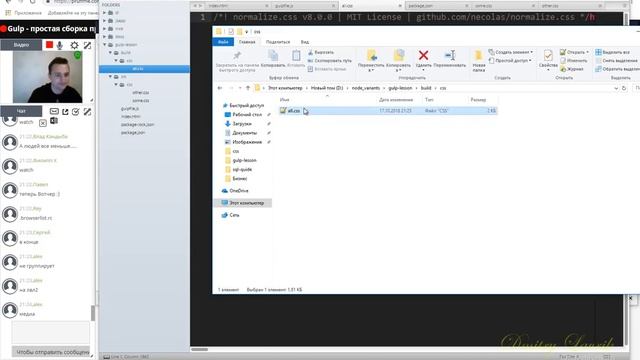Open other.css in the sidebar tree
Image resolution: width=640 pixels, height=360 pixels.
coord(140,93)
